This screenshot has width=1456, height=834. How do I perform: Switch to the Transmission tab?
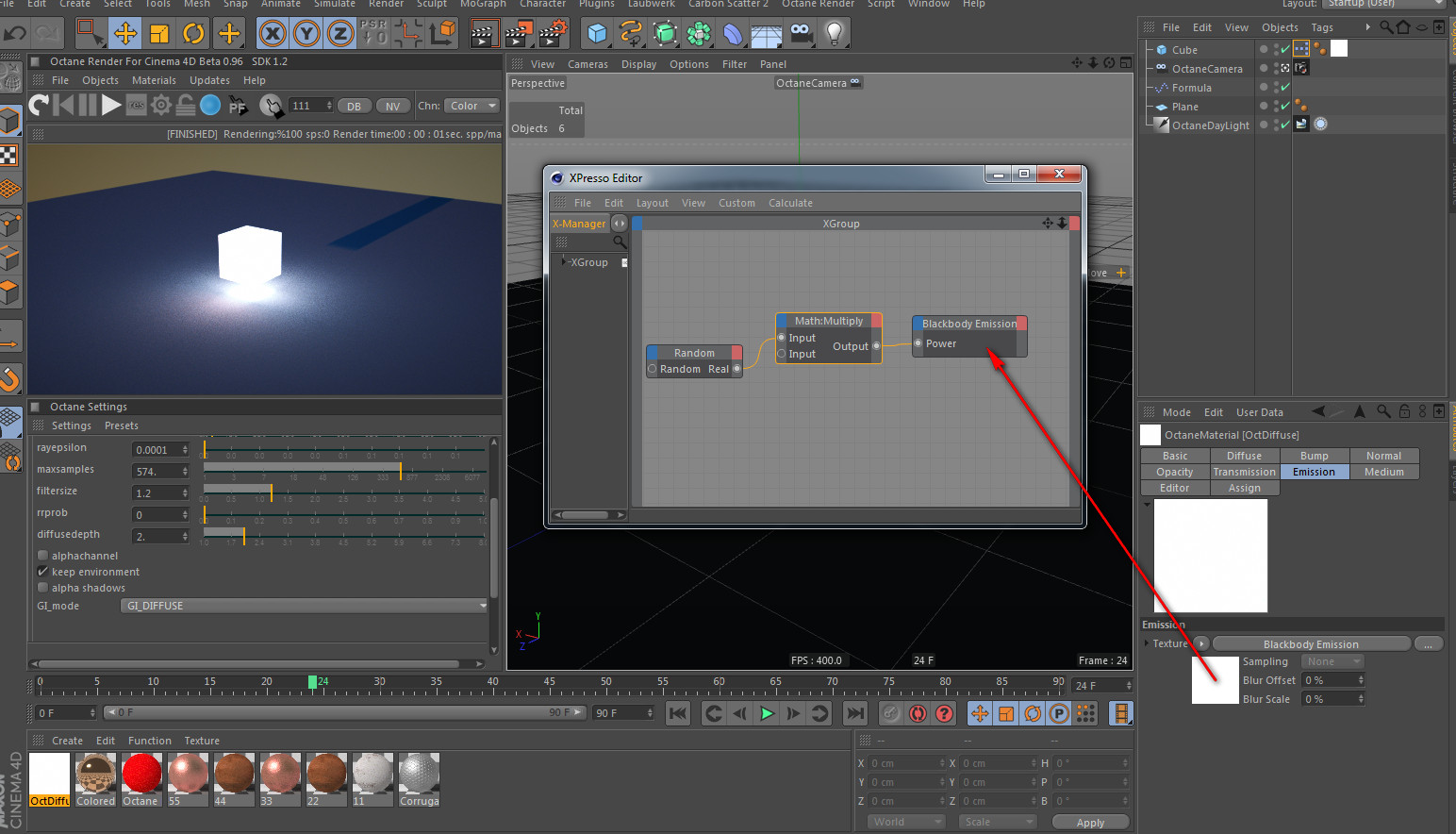1244,472
